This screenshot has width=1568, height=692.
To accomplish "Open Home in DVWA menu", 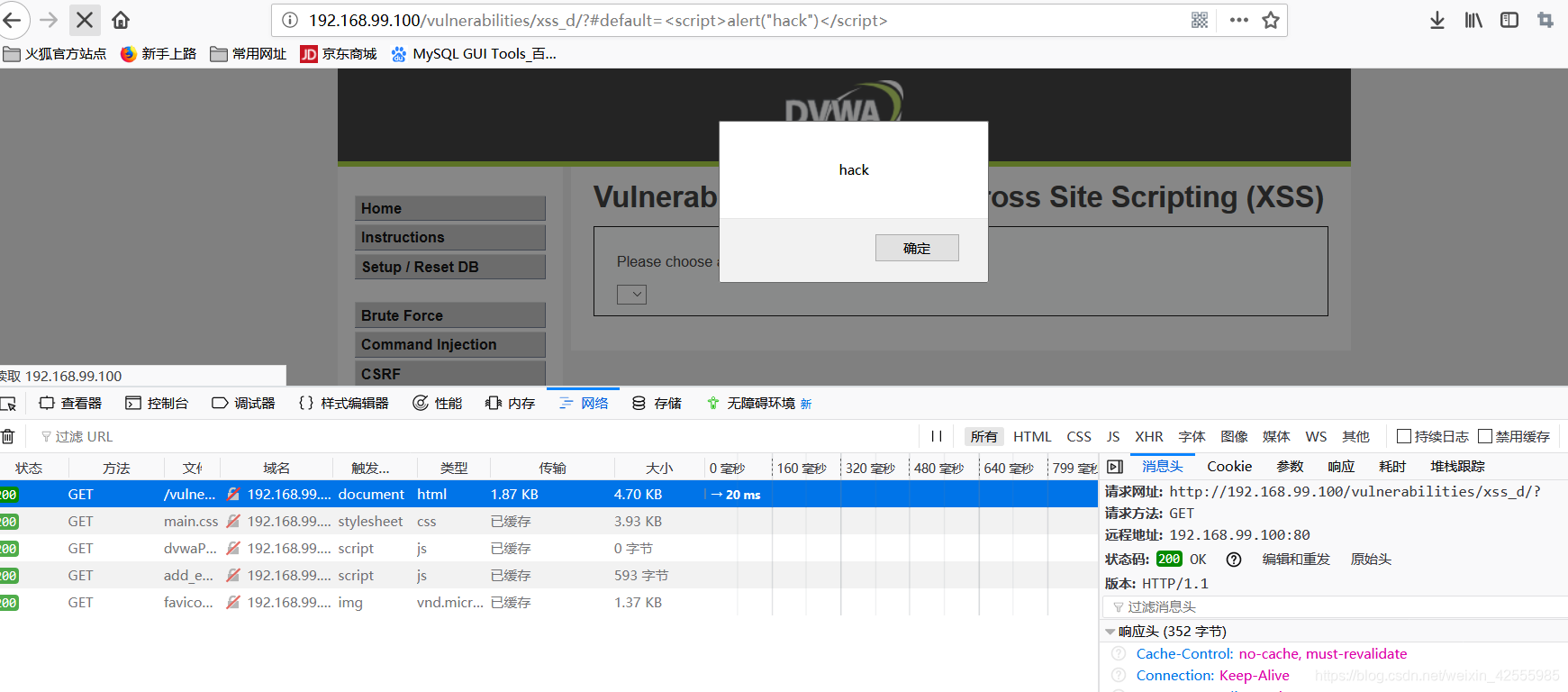I will [x=450, y=208].
